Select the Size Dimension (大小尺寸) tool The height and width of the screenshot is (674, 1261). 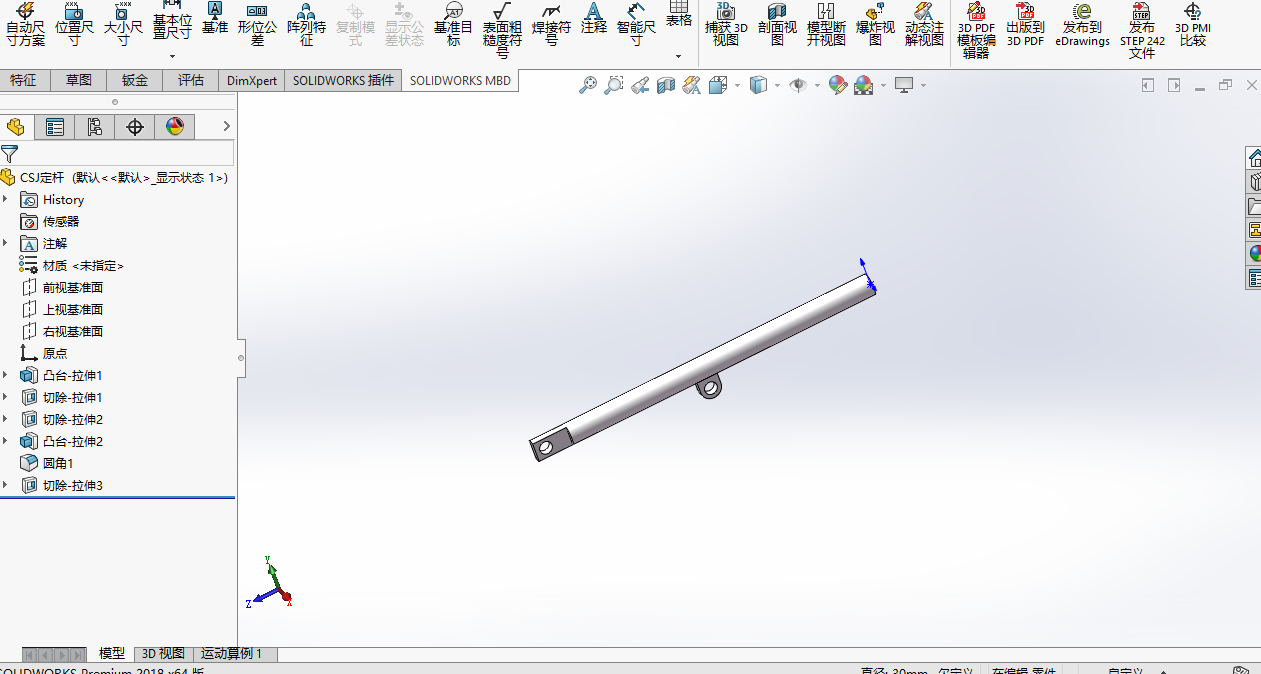pos(123,25)
